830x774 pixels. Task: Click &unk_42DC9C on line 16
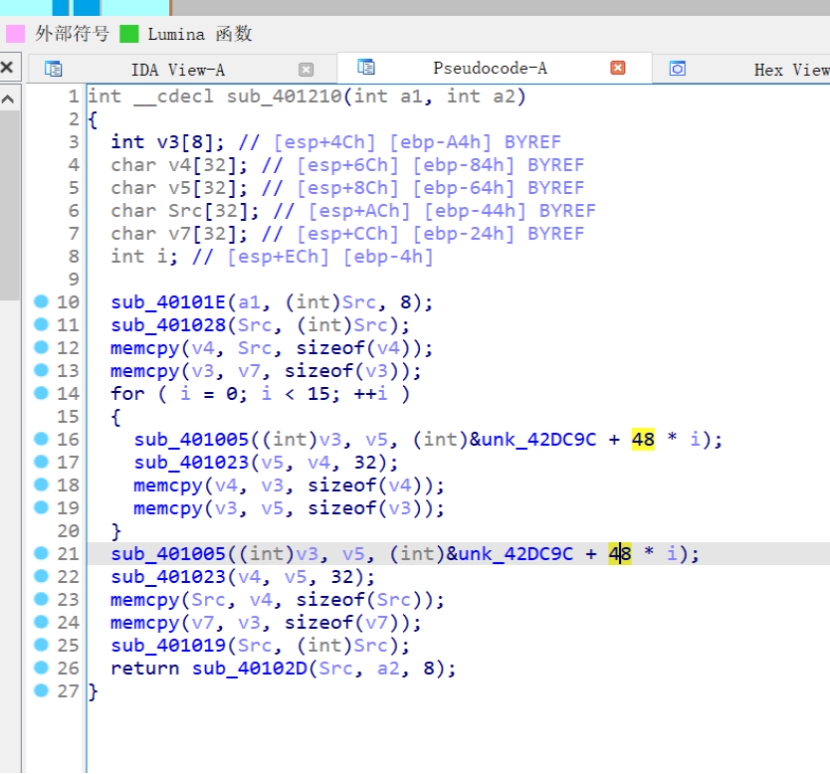533,439
